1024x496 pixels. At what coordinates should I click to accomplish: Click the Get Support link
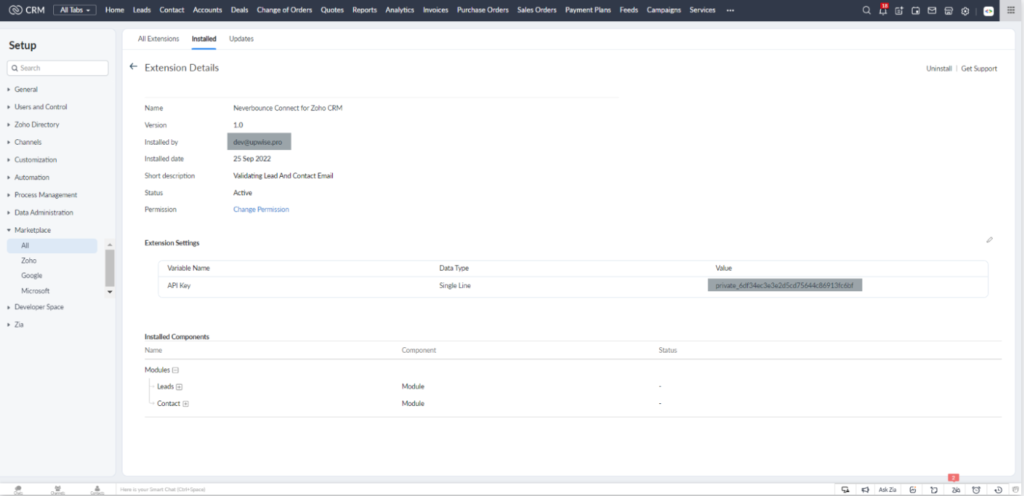tap(979, 69)
